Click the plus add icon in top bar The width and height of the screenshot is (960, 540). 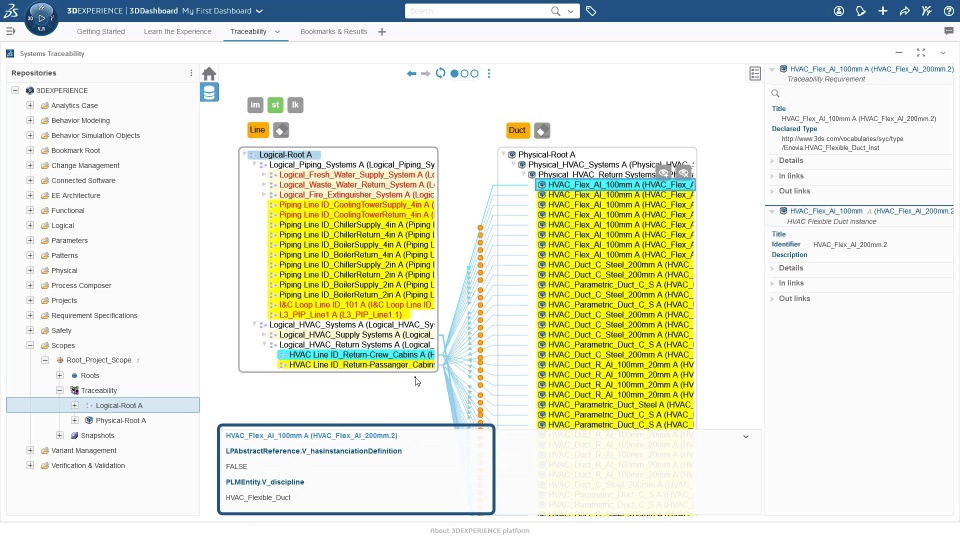click(x=883, y=11)
